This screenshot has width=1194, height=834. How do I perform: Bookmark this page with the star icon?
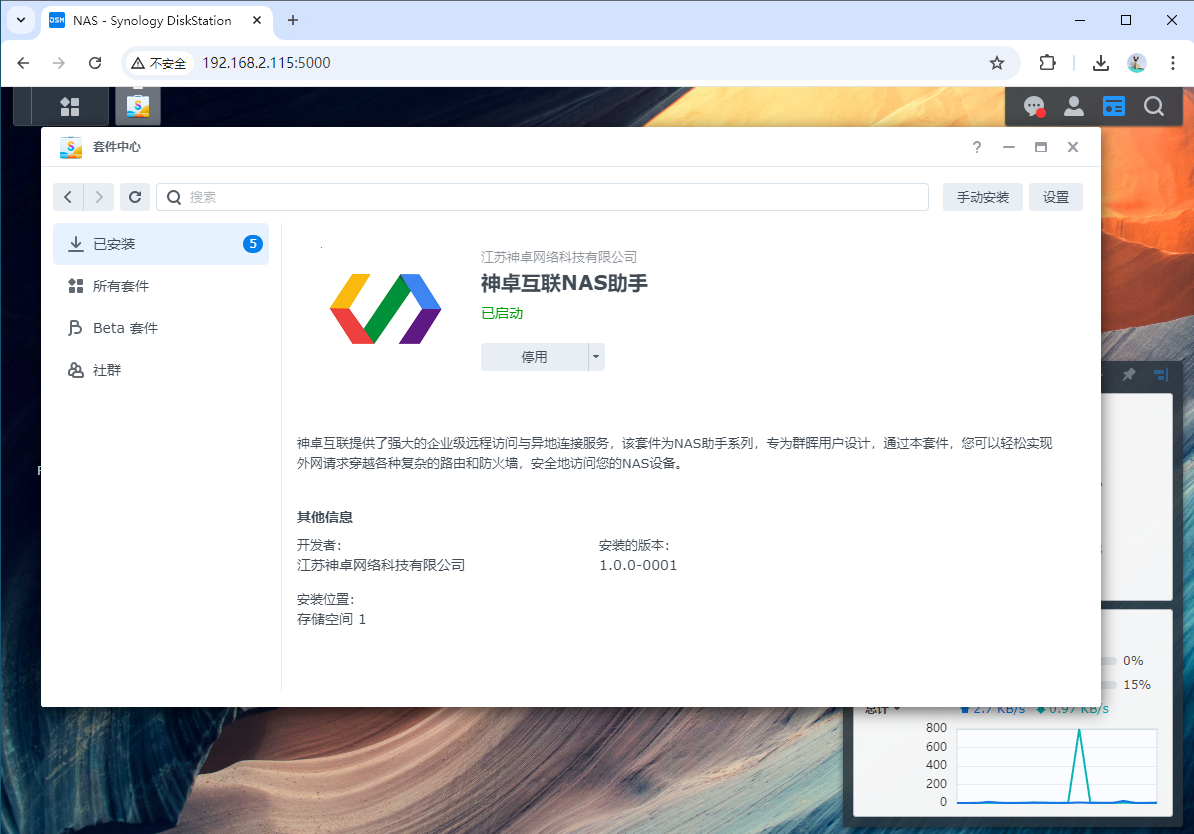point(996,63)
